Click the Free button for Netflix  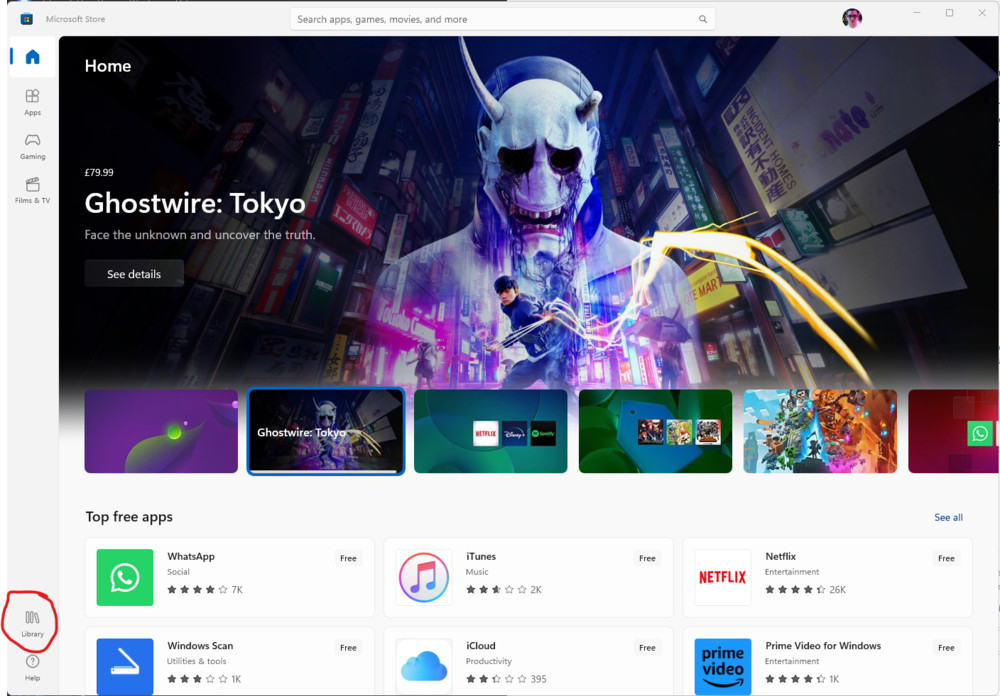(946, 558)
